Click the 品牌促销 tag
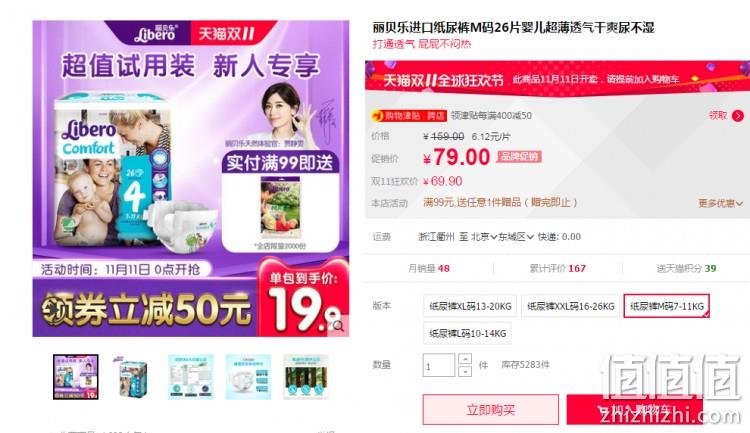Image resolution: width=750 pixels, height=433 pixels. (519, 156)
